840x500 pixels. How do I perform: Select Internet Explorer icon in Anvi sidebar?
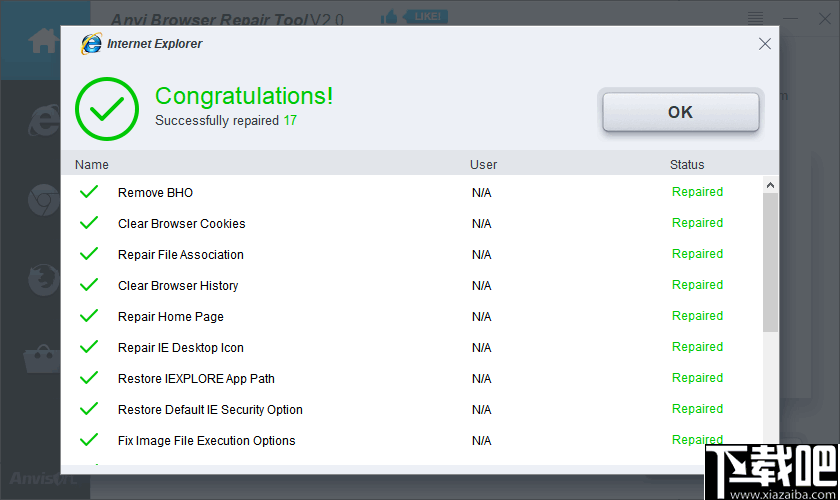click(x=44, y=120)
